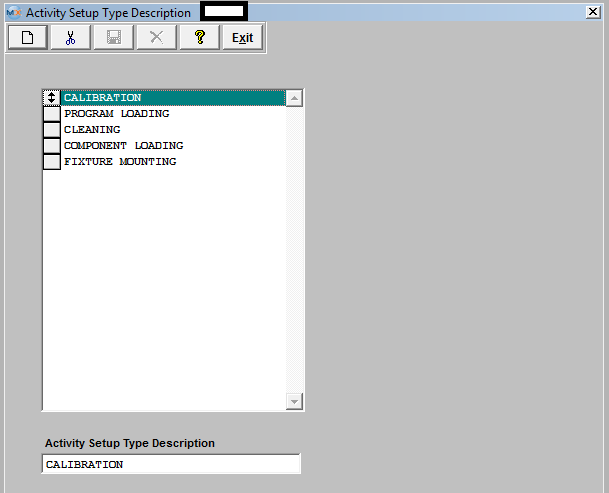Click the Cut scissors toolbar icon
This screenshot has height=493, width=609.
tap(70, 38)
